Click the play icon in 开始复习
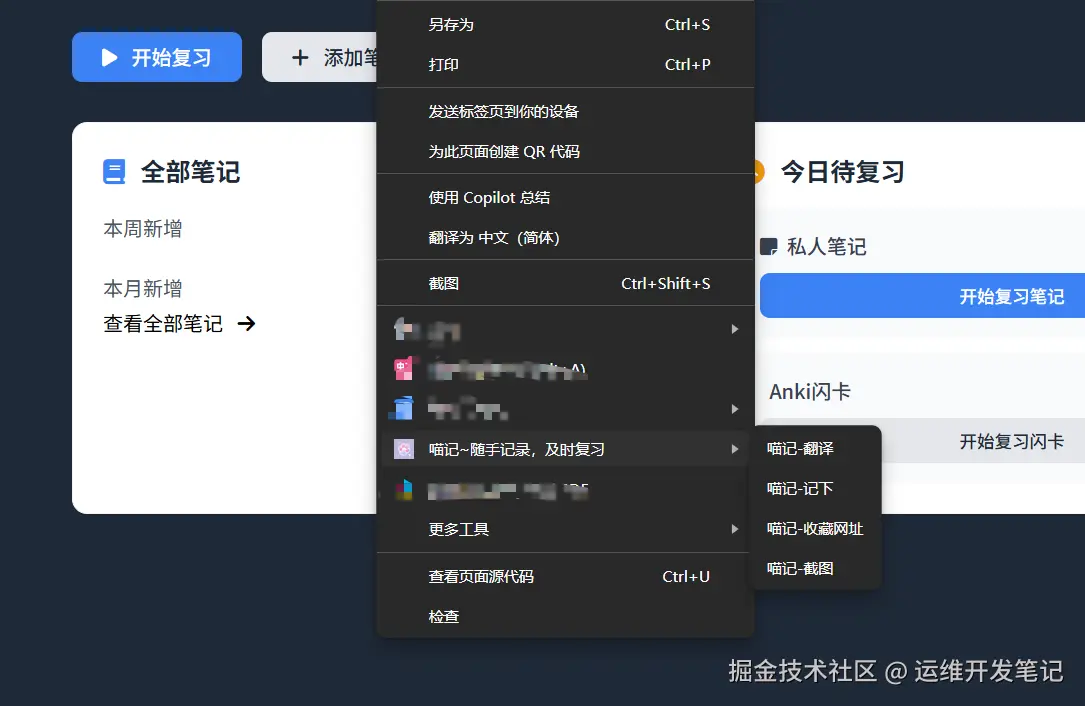The height and width of the screenshot is (706, 1085). point(109,57)
